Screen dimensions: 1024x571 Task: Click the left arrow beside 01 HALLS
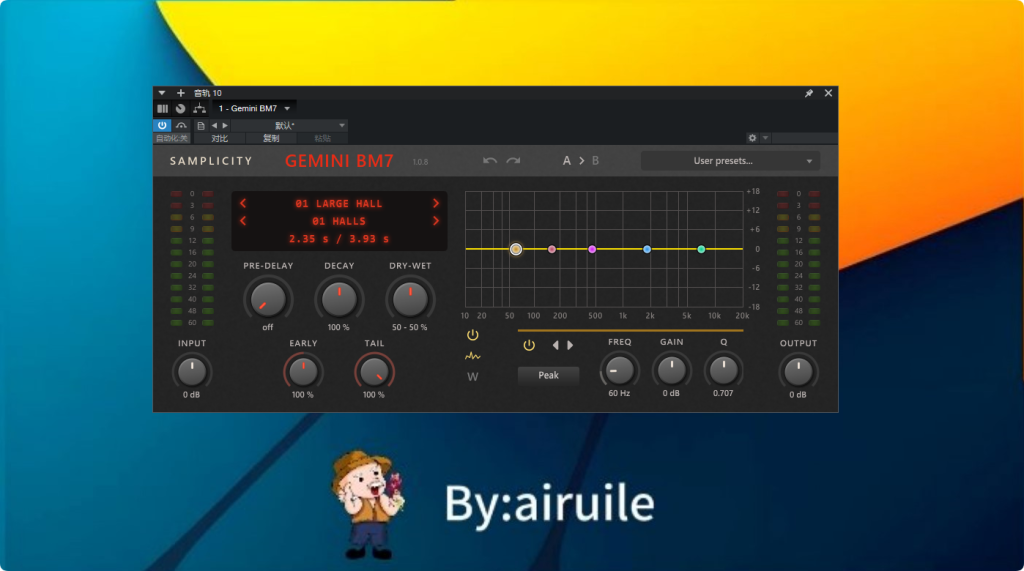(243, 221)
